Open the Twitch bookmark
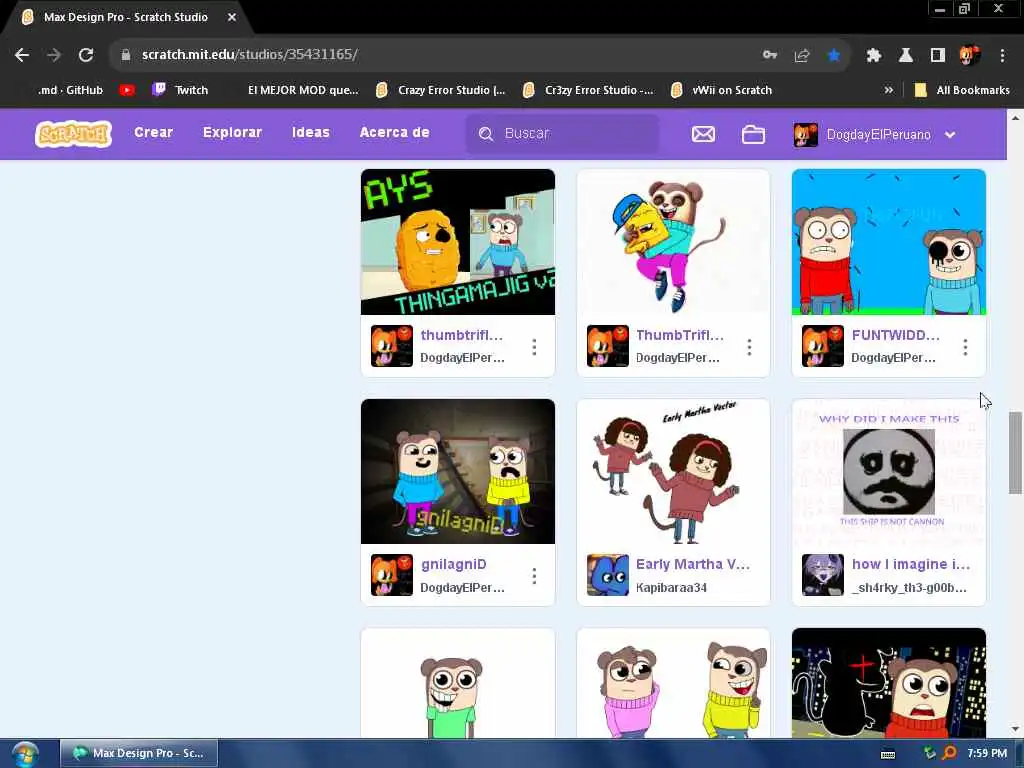Image resolution: width=1024 pixels, height=768 pixels. coord(180,90)
